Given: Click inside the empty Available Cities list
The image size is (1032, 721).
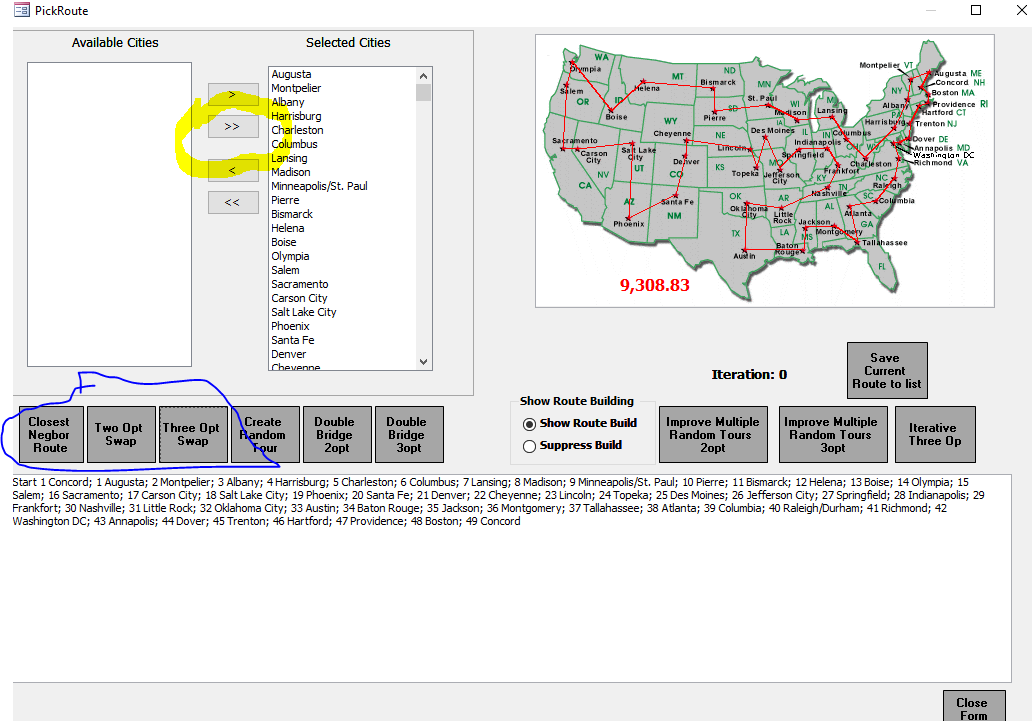Looking at the screenshot, I should 109,214.
